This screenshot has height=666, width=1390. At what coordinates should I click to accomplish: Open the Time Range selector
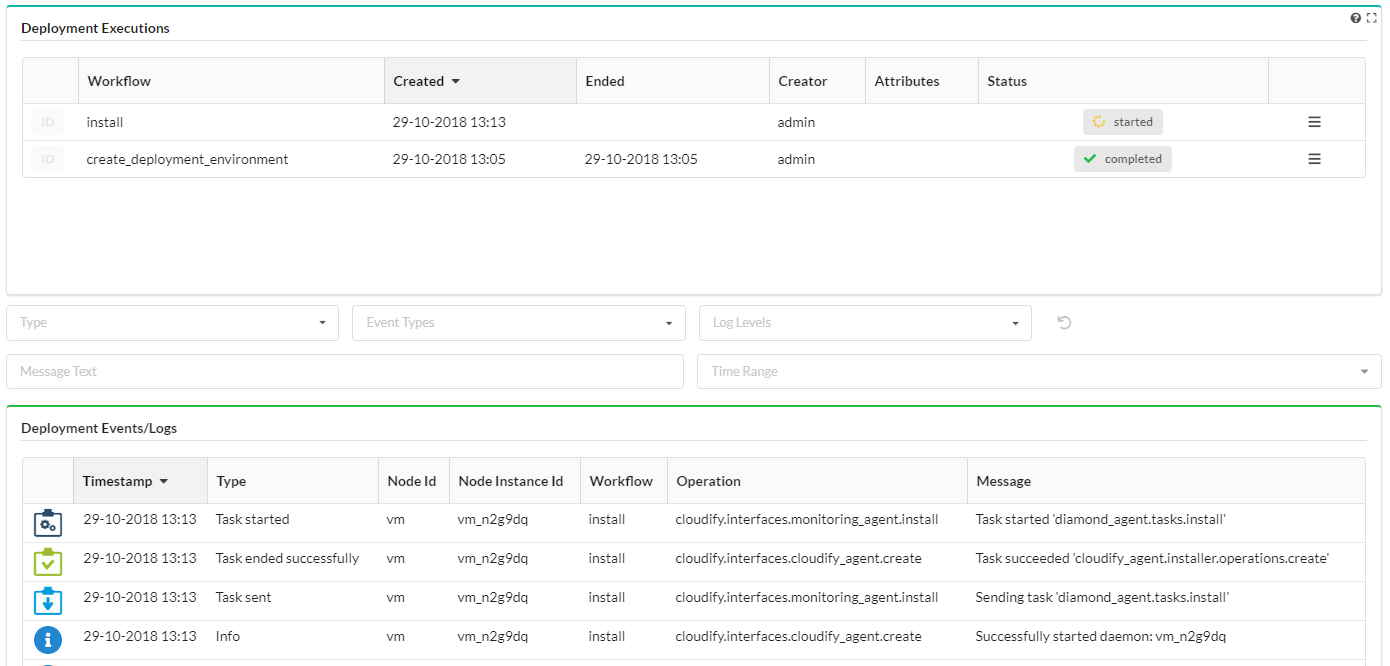(x=1038, y=371)
